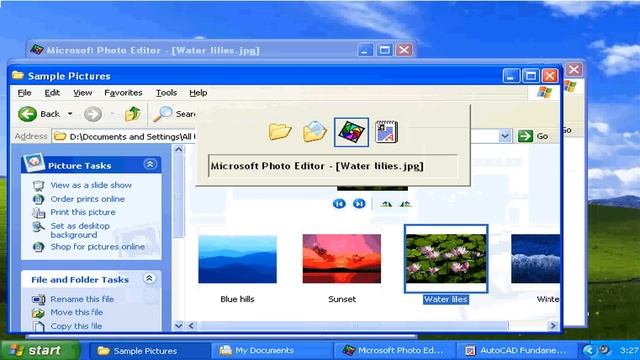This screenshot has height=360, width=640.
Task: Choose My Documents open-folder icon in task switcher
Action: [315, 131]
